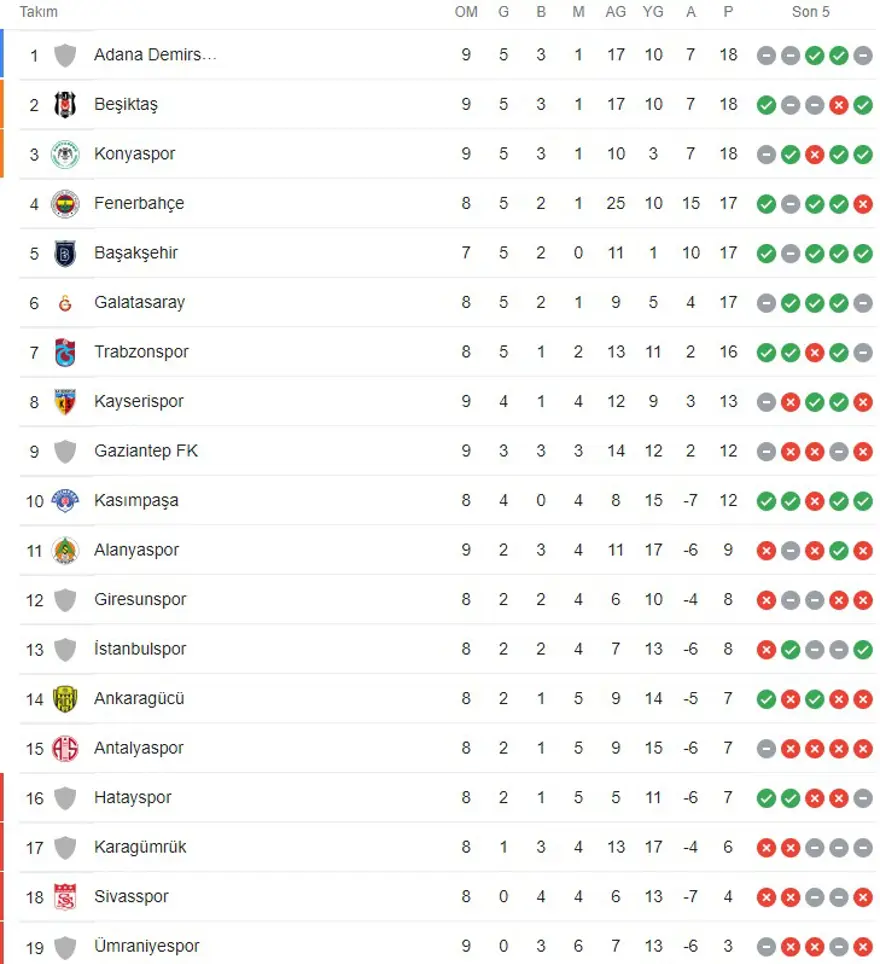The width and height of the screenshot is (880, 964).
Task: Click the Kayserispor team logo
Action: [65, 401]
